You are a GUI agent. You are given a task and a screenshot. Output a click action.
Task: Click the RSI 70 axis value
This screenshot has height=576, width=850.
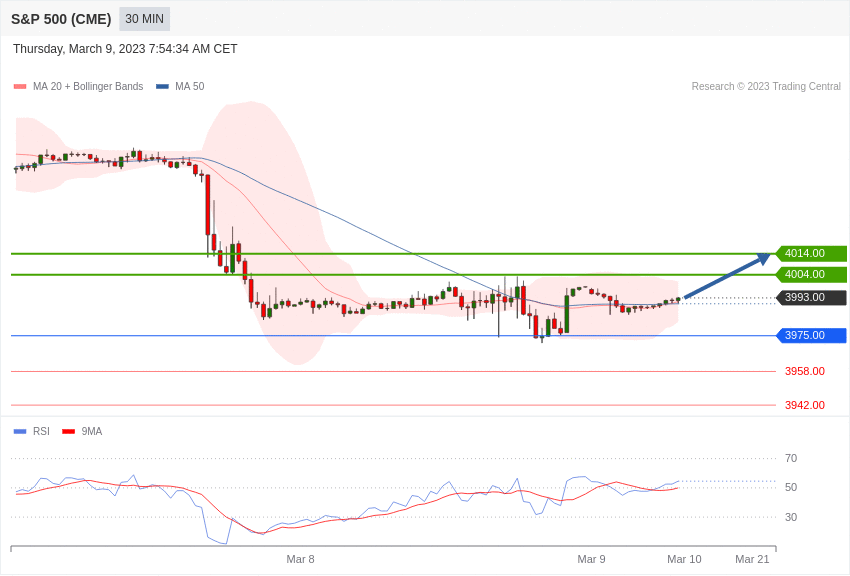pyautogui.click(x=791, y=458)
